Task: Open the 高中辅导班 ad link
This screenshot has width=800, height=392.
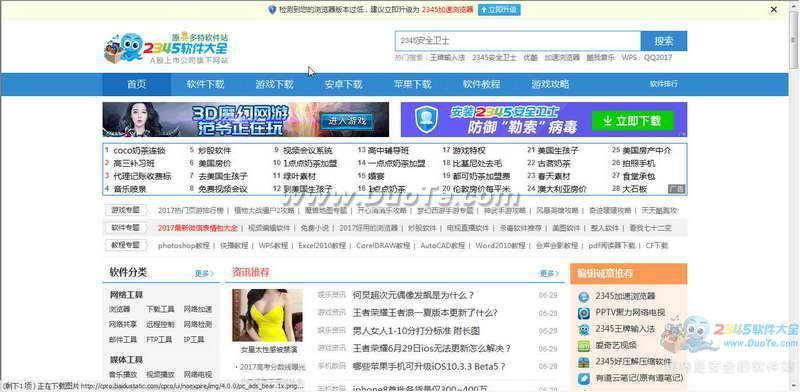Action: tap(388, 151)
